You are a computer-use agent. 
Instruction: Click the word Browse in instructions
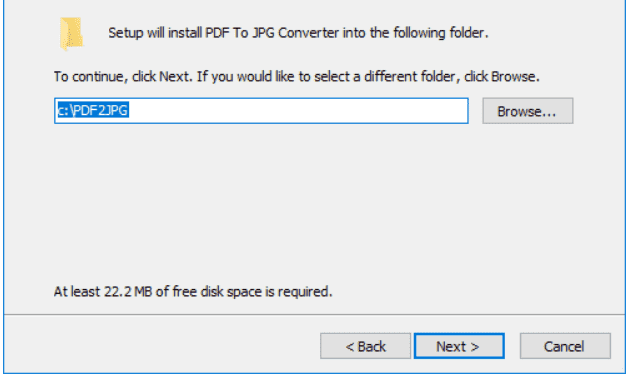tap(513, 76)
